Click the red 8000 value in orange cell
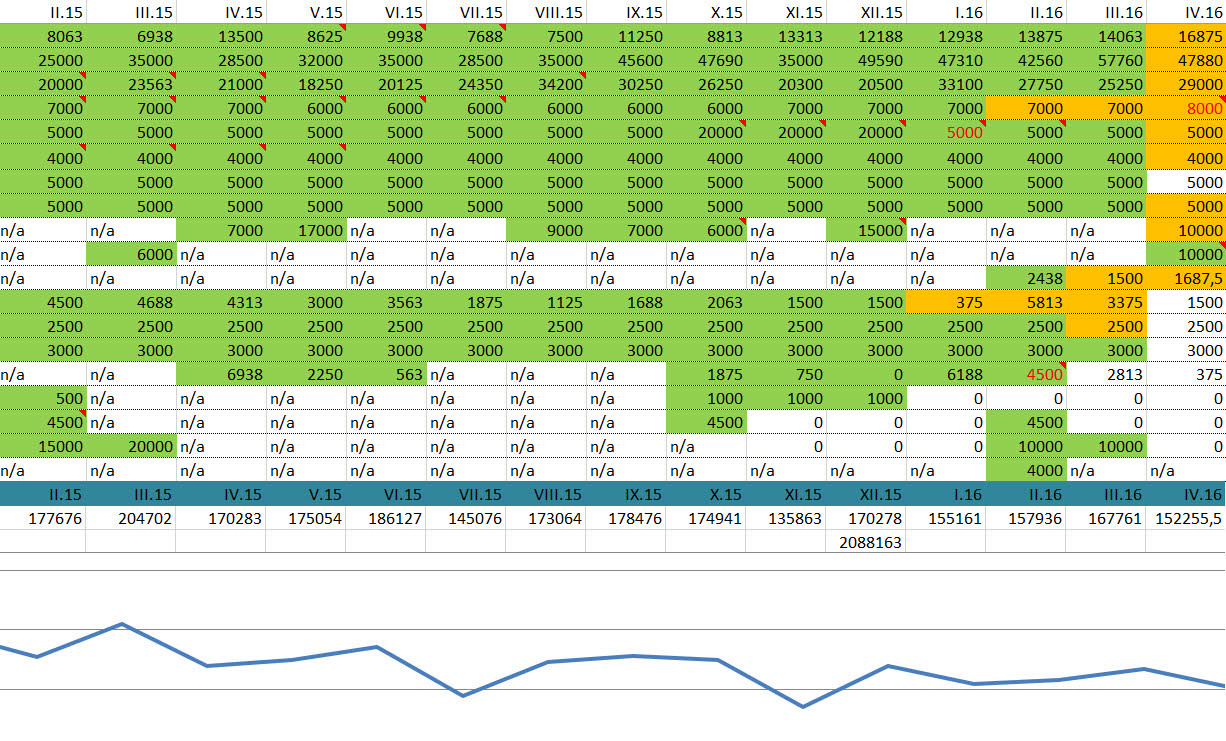This screenshot has height=741, width=1226. [1186, 109]
